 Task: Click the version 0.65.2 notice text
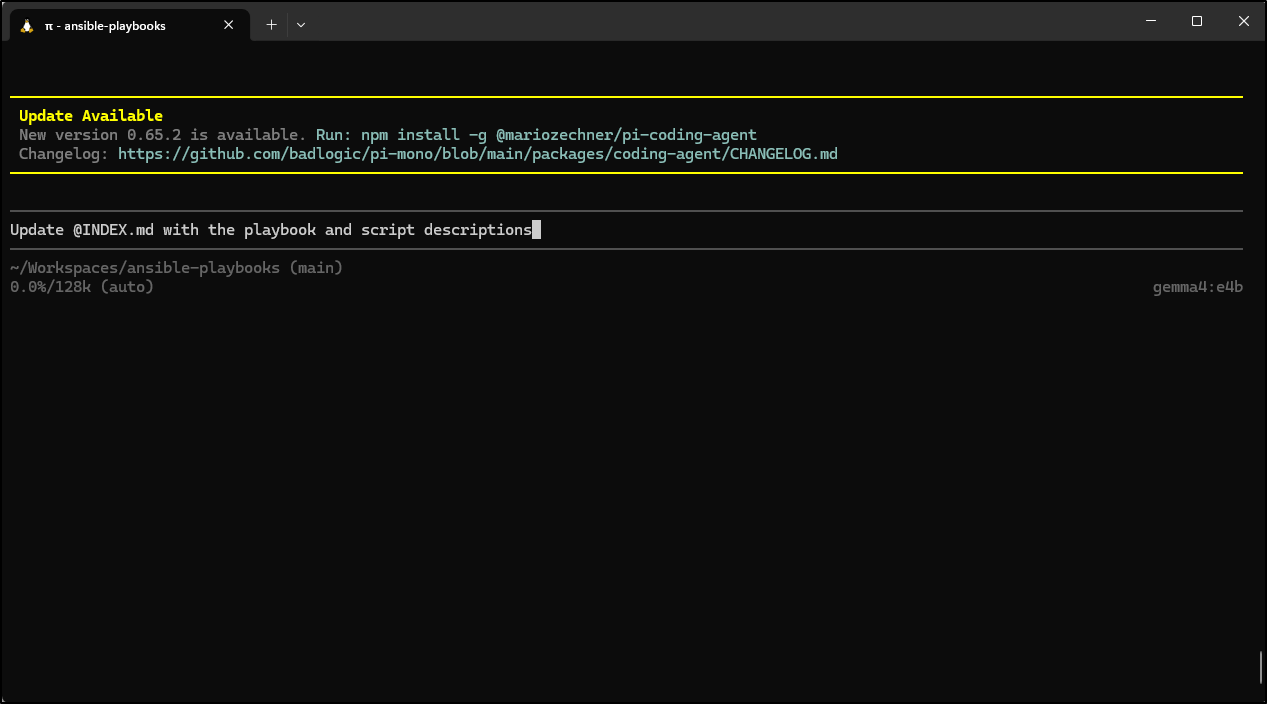(x=162, y=135)
